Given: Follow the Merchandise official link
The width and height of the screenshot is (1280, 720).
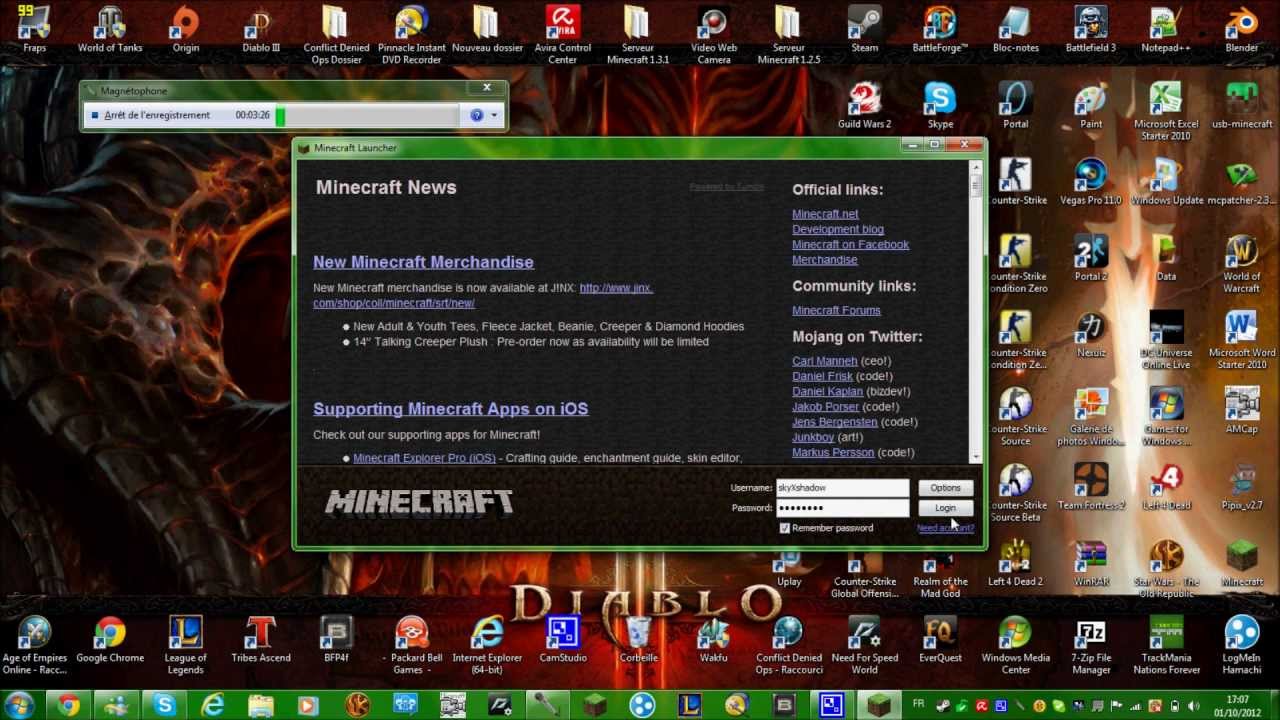Looking at the screenshot, I should click(x=825, y=260).
